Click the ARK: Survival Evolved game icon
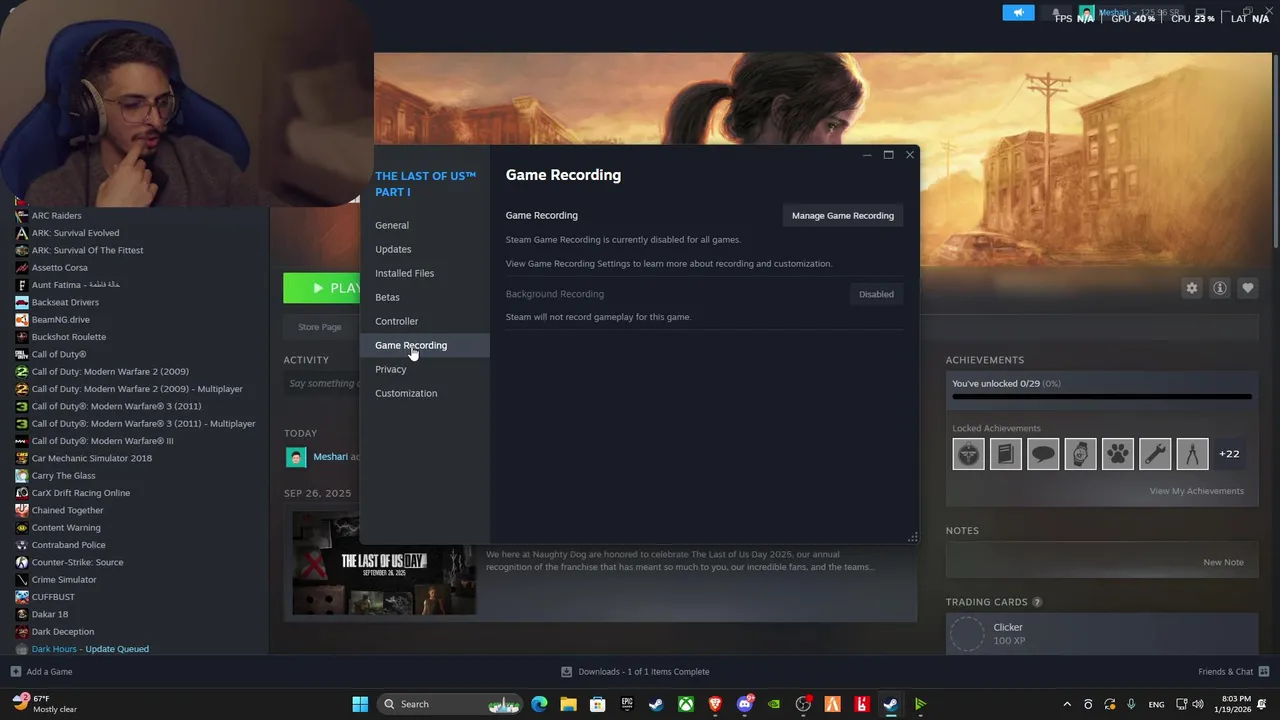1280x720 pixels. [22, 233]
